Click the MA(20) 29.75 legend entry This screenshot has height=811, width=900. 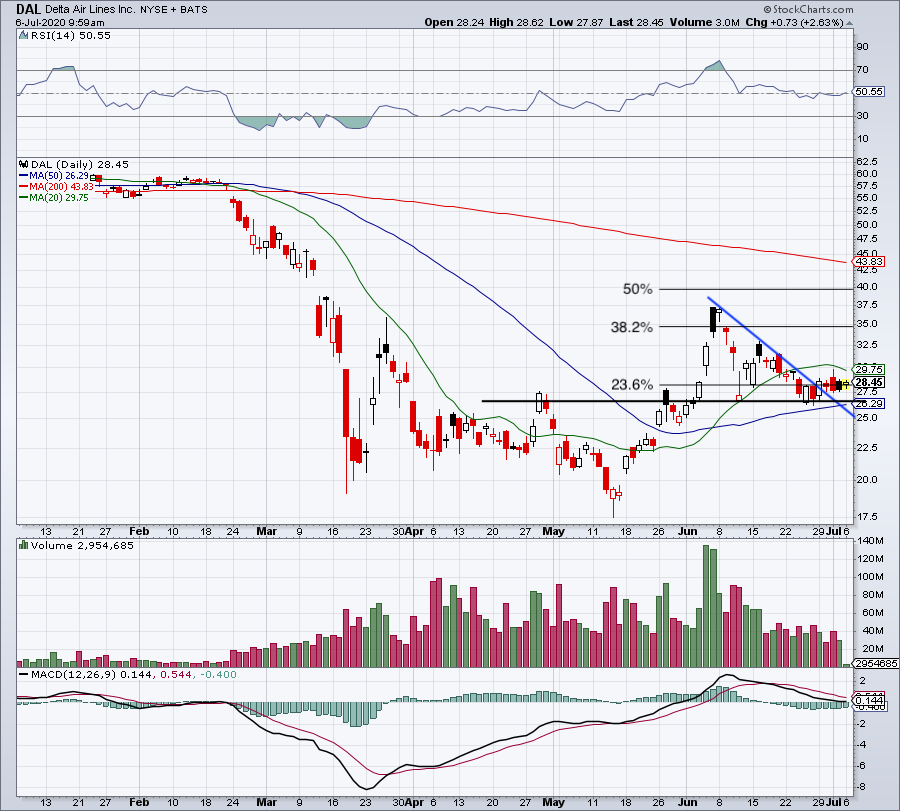55,197
